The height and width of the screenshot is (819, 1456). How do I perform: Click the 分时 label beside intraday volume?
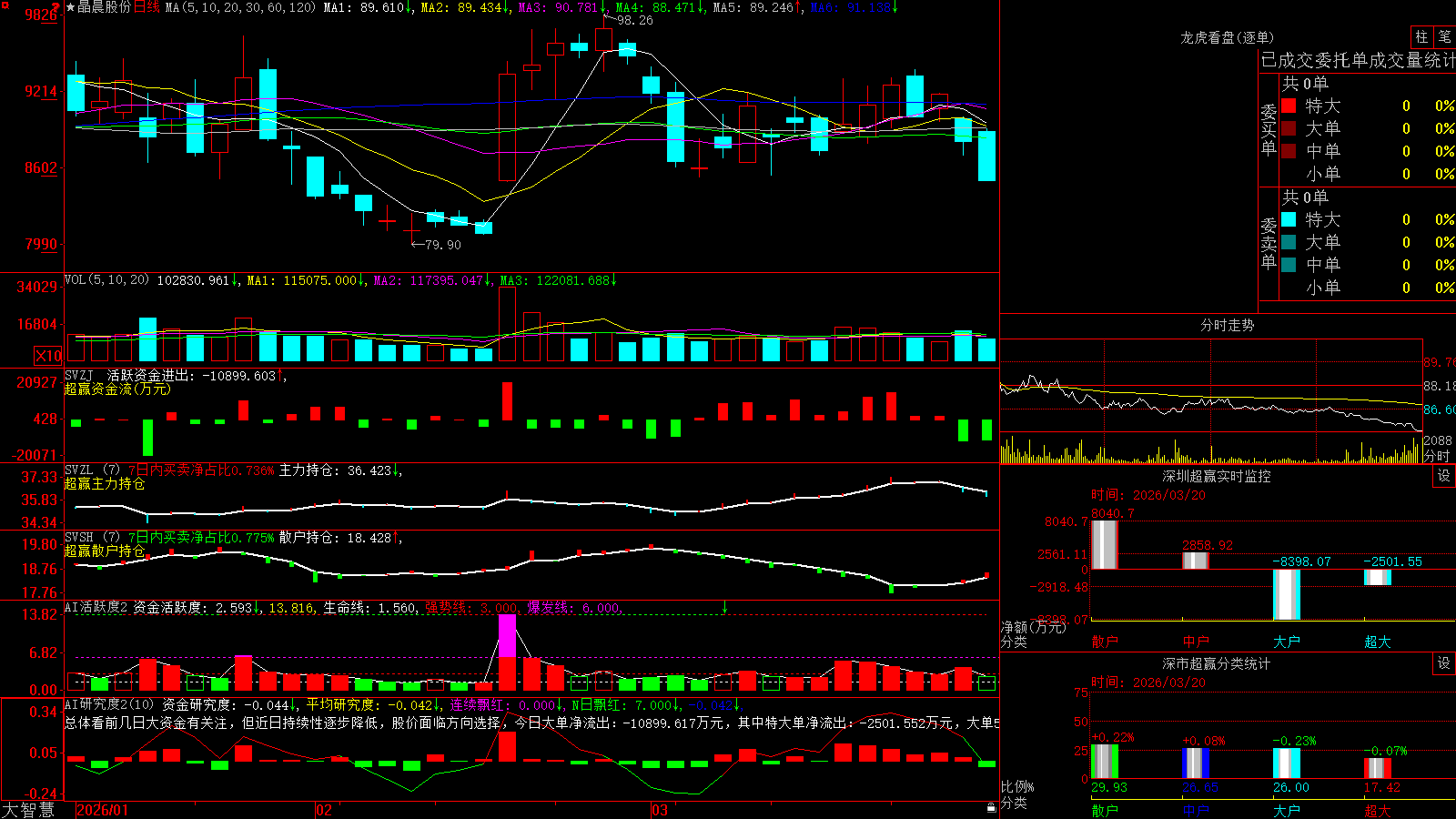pyautogui.click(x=1437, y=455)
